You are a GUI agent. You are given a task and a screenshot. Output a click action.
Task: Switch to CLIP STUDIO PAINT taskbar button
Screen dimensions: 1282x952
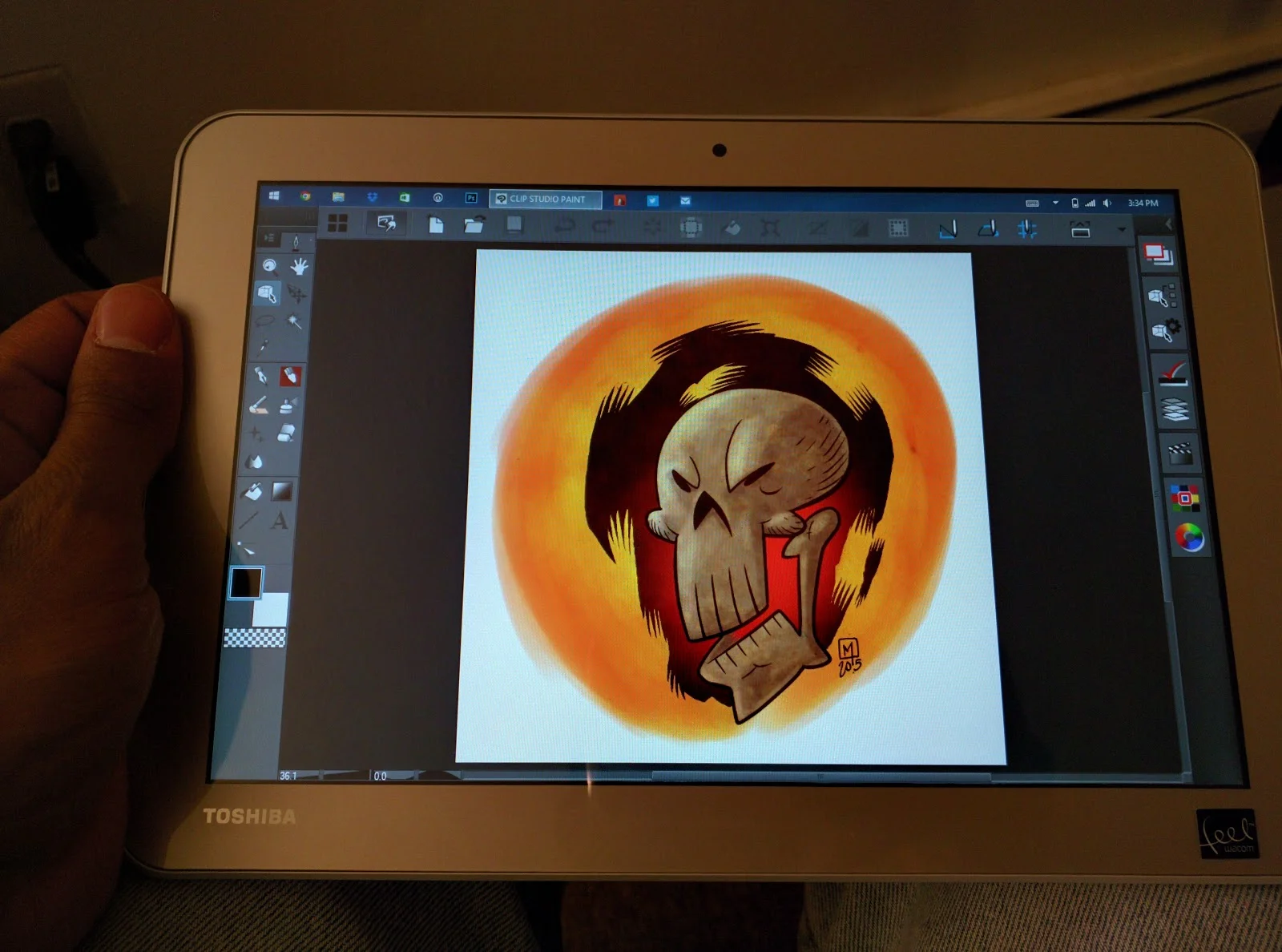[x=545, y=199]
